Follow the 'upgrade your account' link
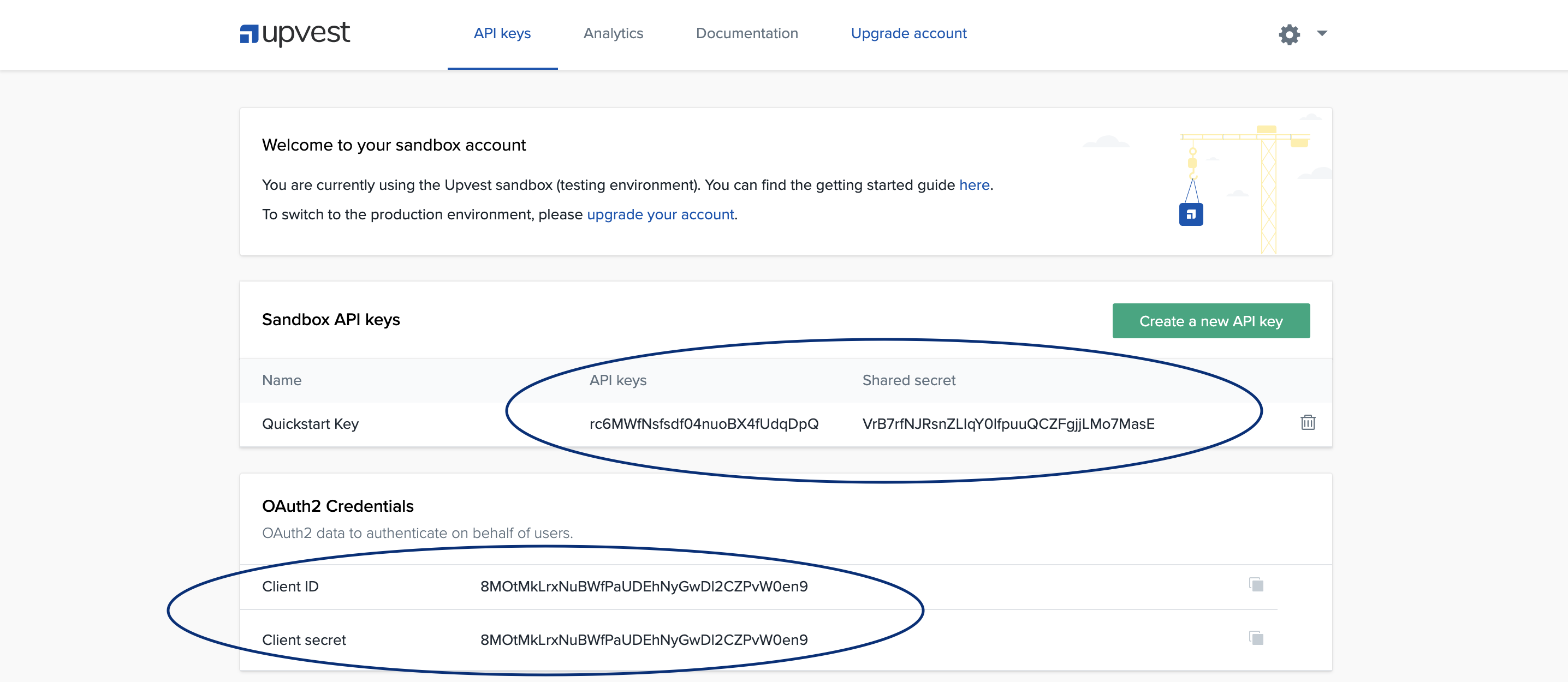This screenshot has width=1568, height=682. 661,215
